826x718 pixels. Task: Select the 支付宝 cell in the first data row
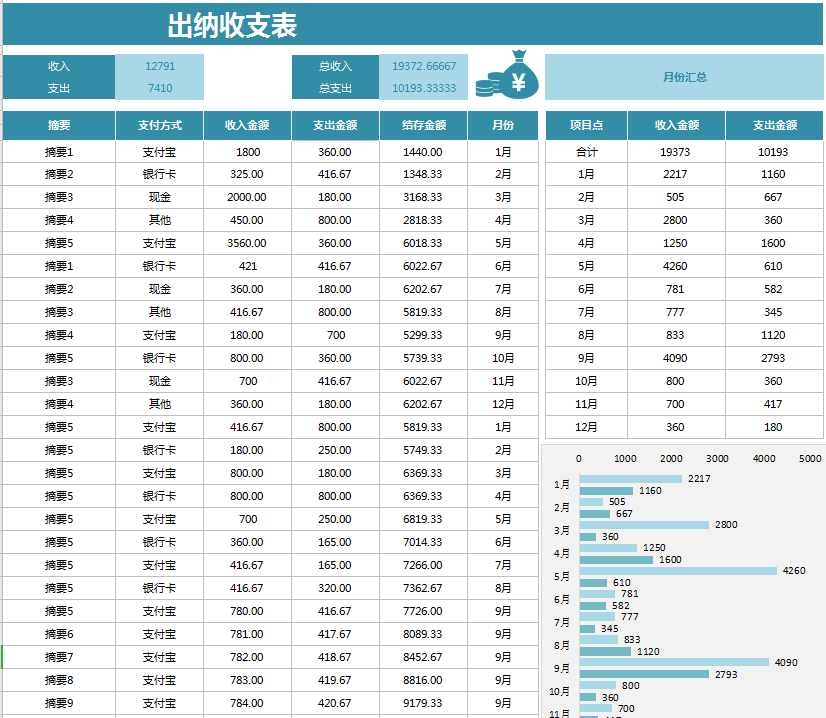[x=157, y=151]
